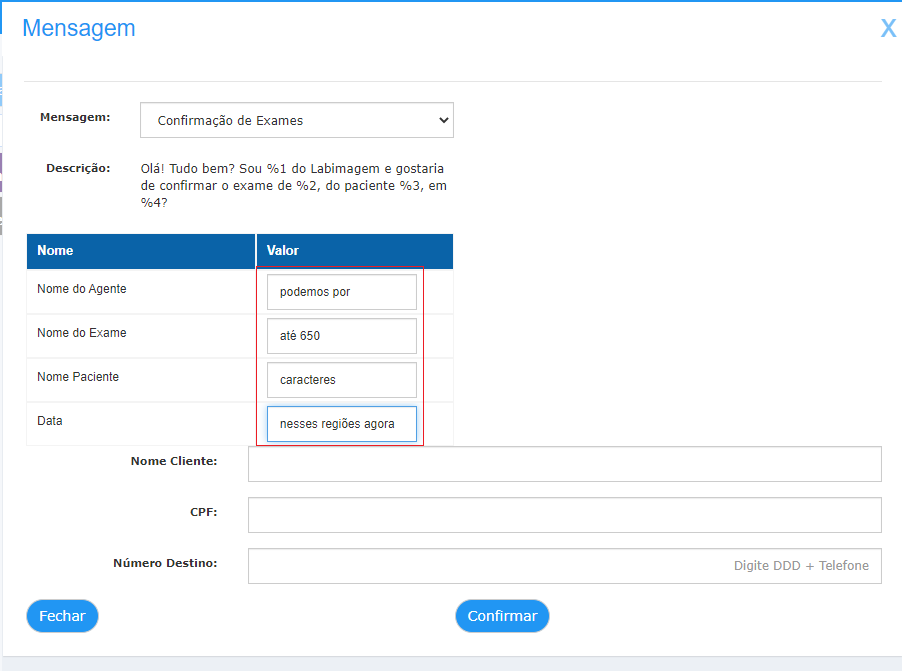902x672 pixels.
Task: Click the dropdown arrow beside Confirmação de Exames
Action: tap(444, 120)
